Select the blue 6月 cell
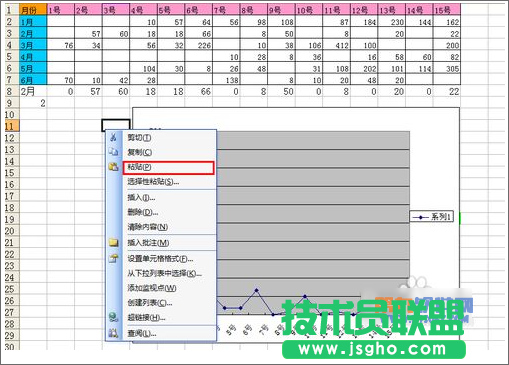Screen dimensions: 509x365 [33, 80]
